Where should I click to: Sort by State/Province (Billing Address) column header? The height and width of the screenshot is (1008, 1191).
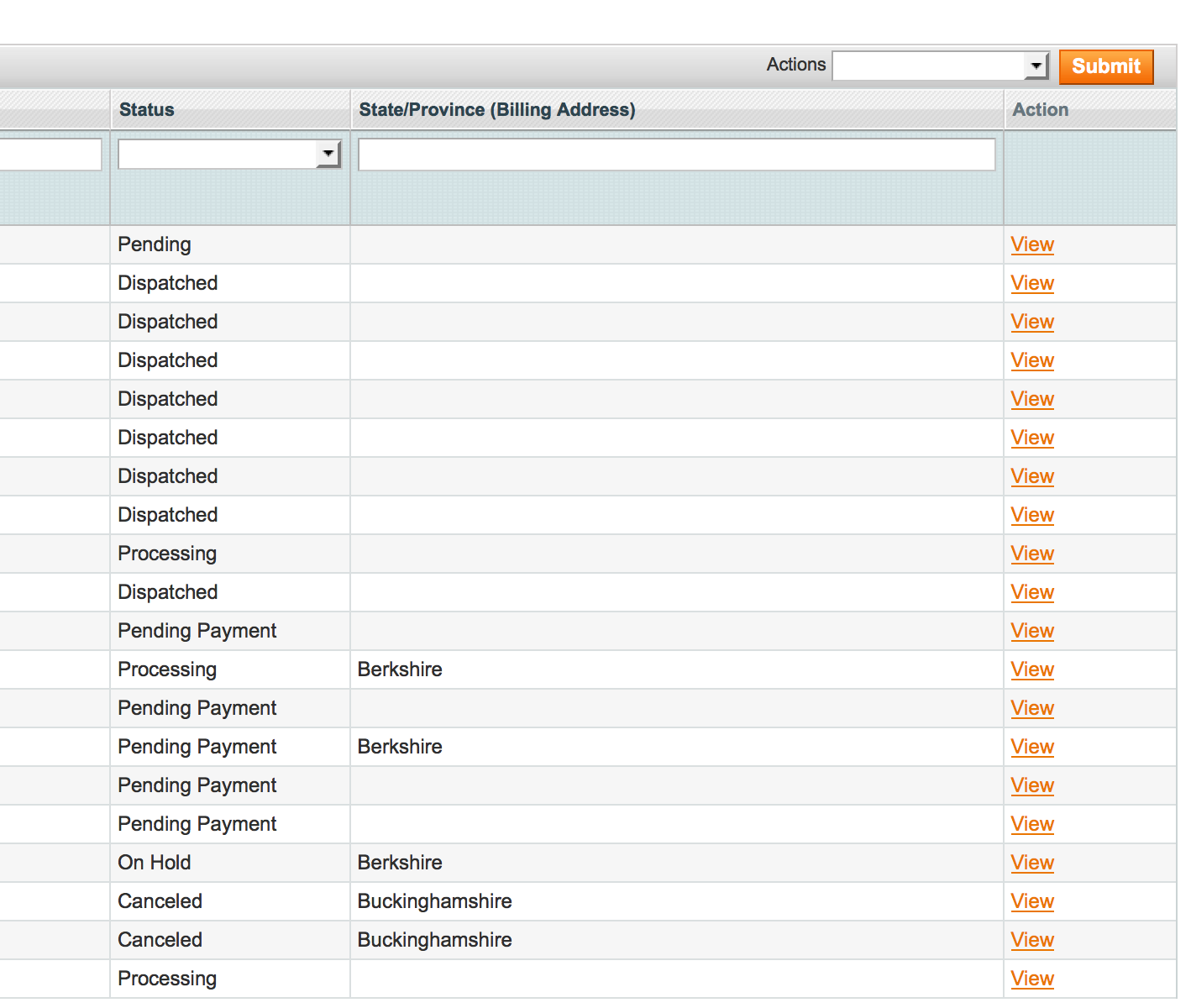pos(496,109)
